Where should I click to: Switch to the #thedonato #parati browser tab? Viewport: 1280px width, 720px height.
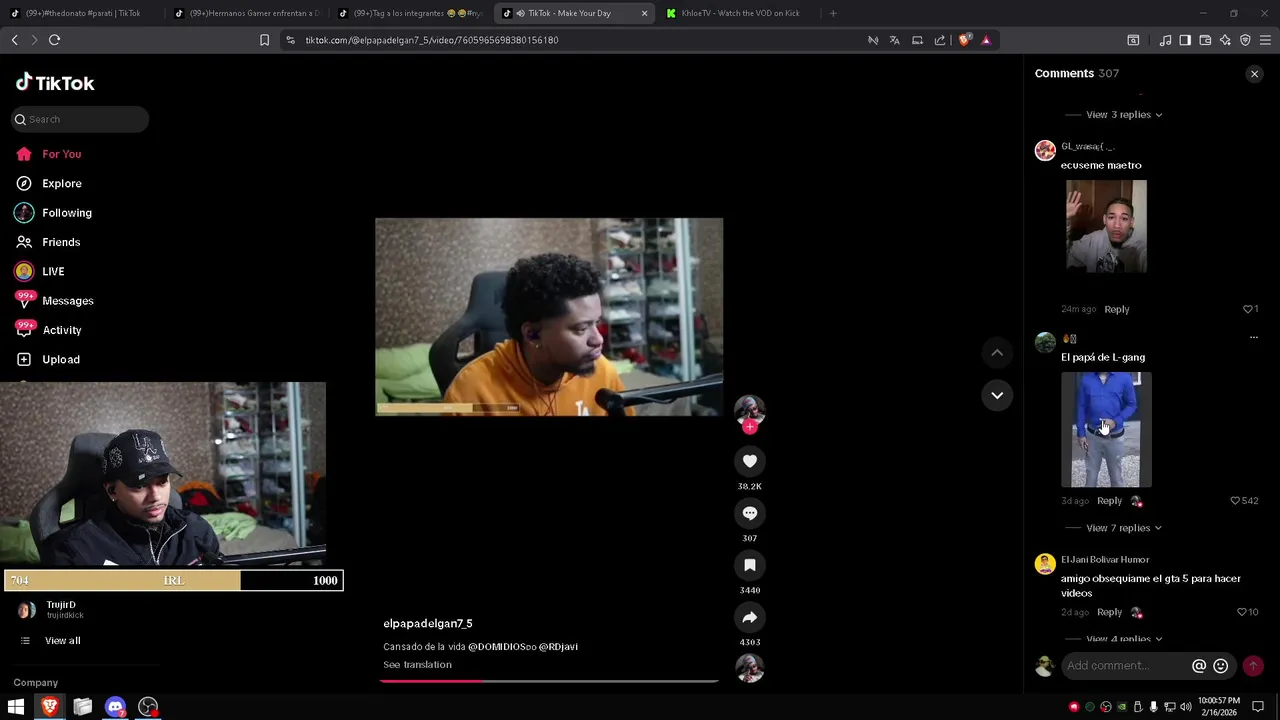coord(82,14)
